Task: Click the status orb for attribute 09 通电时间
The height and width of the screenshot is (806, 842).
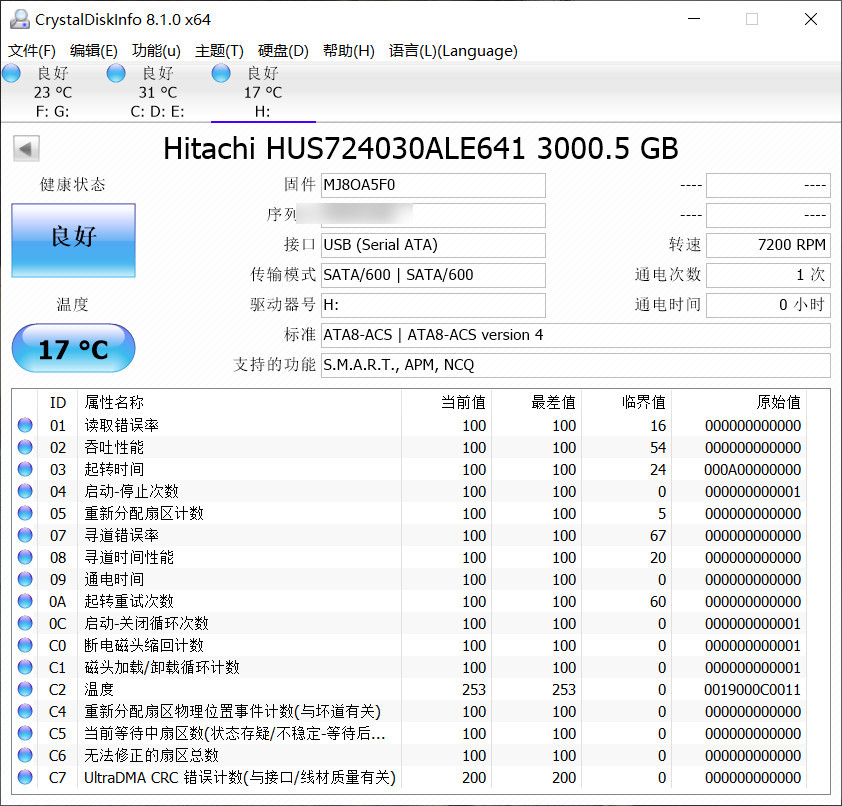Action: click(25, 579)
